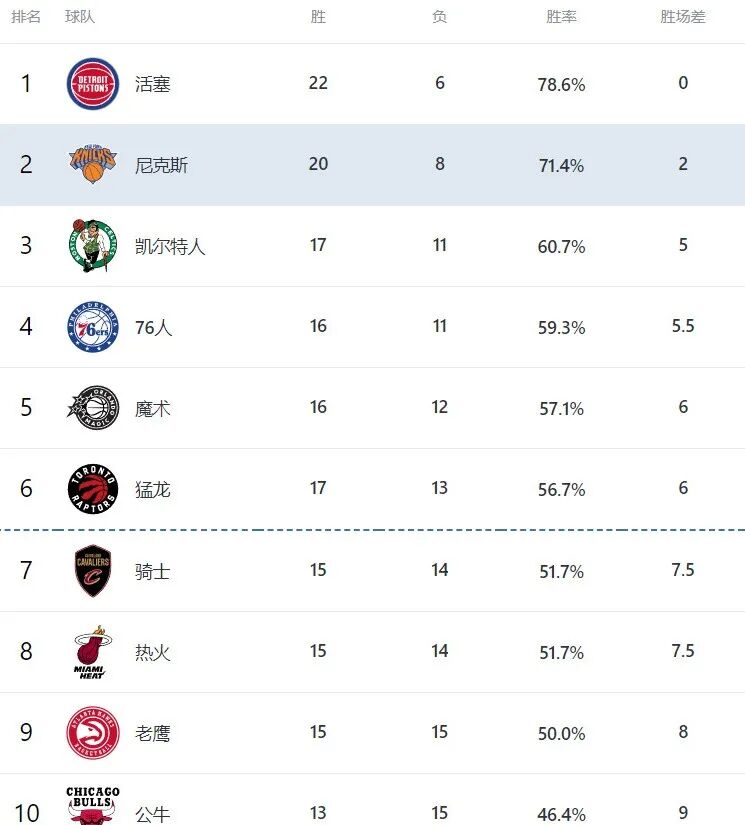This screenshot has height=825, width=745.
Task: Click the Cleveland Cavaliers logo
Action: pyautogui.click(x=93, y=571)
